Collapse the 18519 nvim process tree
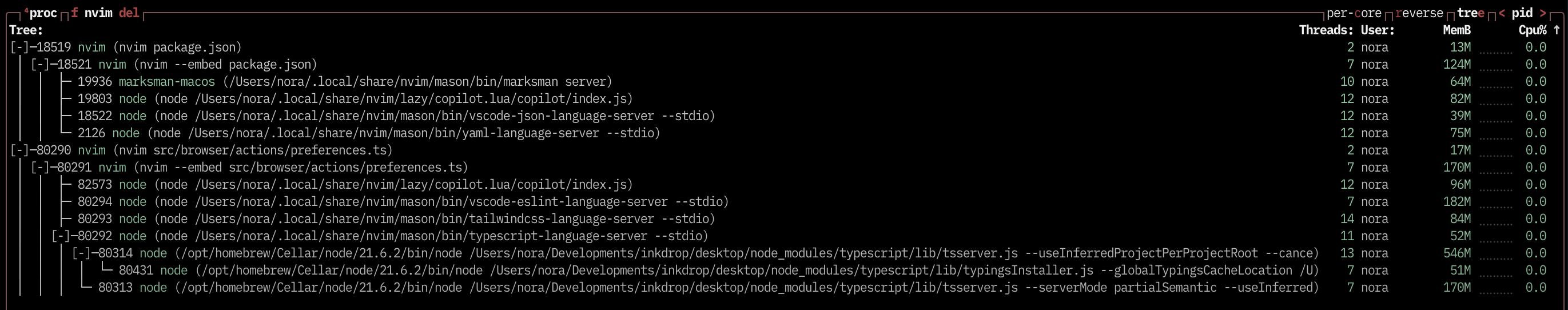The width and height of the screenshot is (1568, 310). [x=19, y=47]
